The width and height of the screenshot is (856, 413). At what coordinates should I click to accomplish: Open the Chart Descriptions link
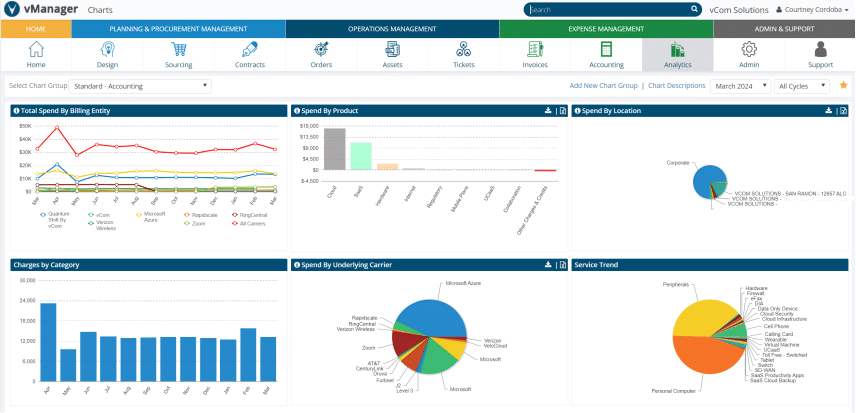click(676, 86)
